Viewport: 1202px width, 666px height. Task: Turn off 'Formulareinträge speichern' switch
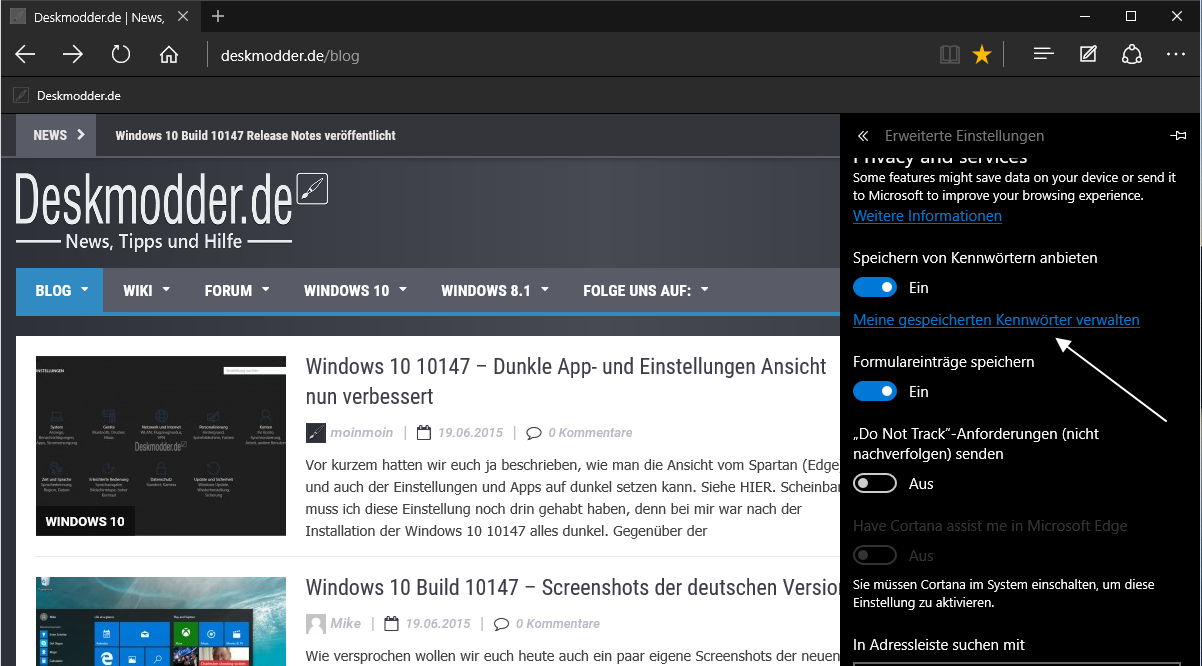coord(875,392)
